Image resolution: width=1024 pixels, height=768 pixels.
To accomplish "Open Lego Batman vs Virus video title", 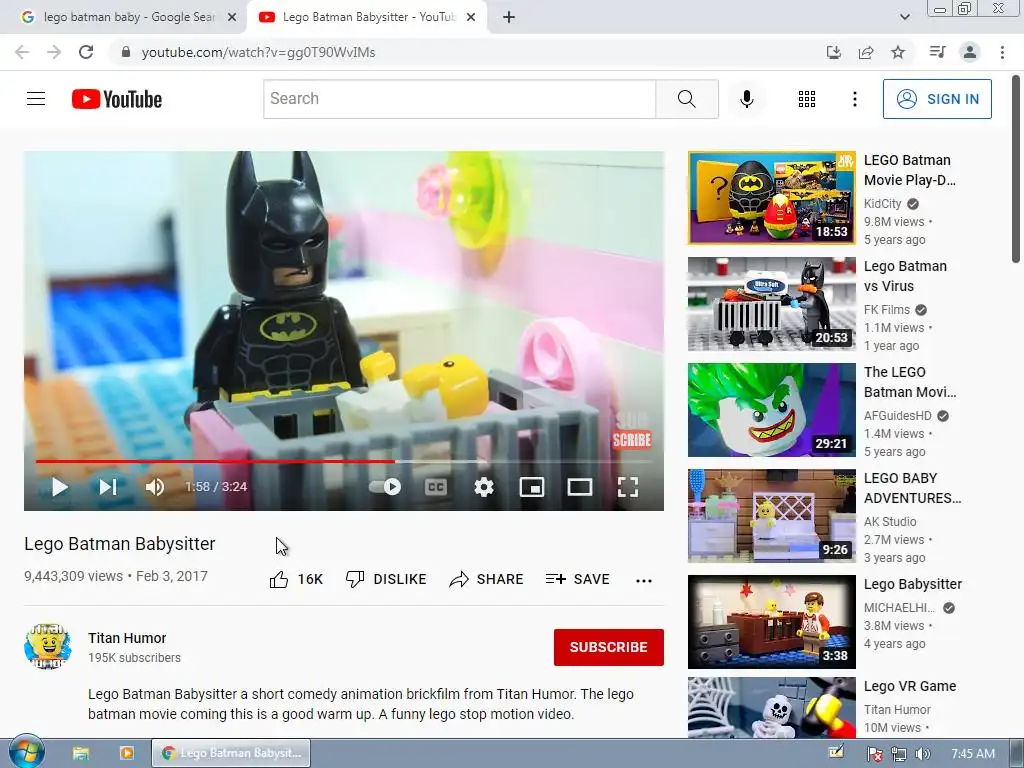I will coord(905,276).
